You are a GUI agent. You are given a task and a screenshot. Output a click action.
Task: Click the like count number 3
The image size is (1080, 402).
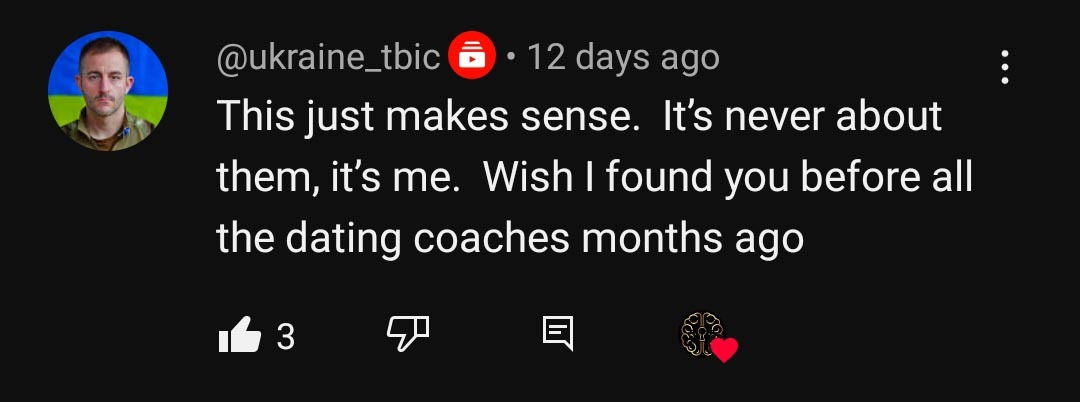[x=286, y=336]
